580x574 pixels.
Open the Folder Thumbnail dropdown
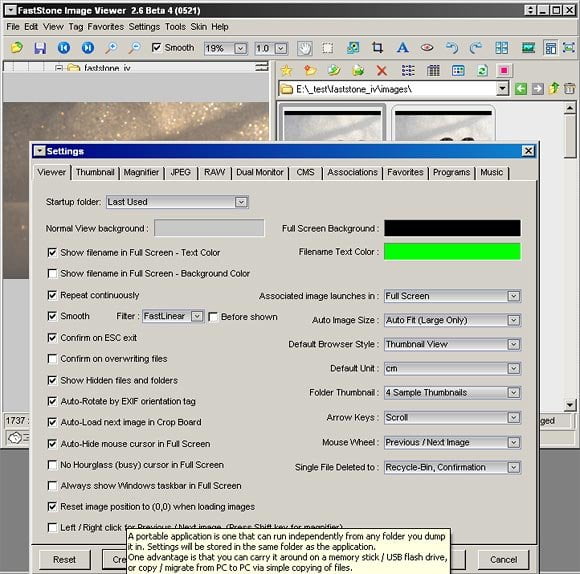point(452,392)
